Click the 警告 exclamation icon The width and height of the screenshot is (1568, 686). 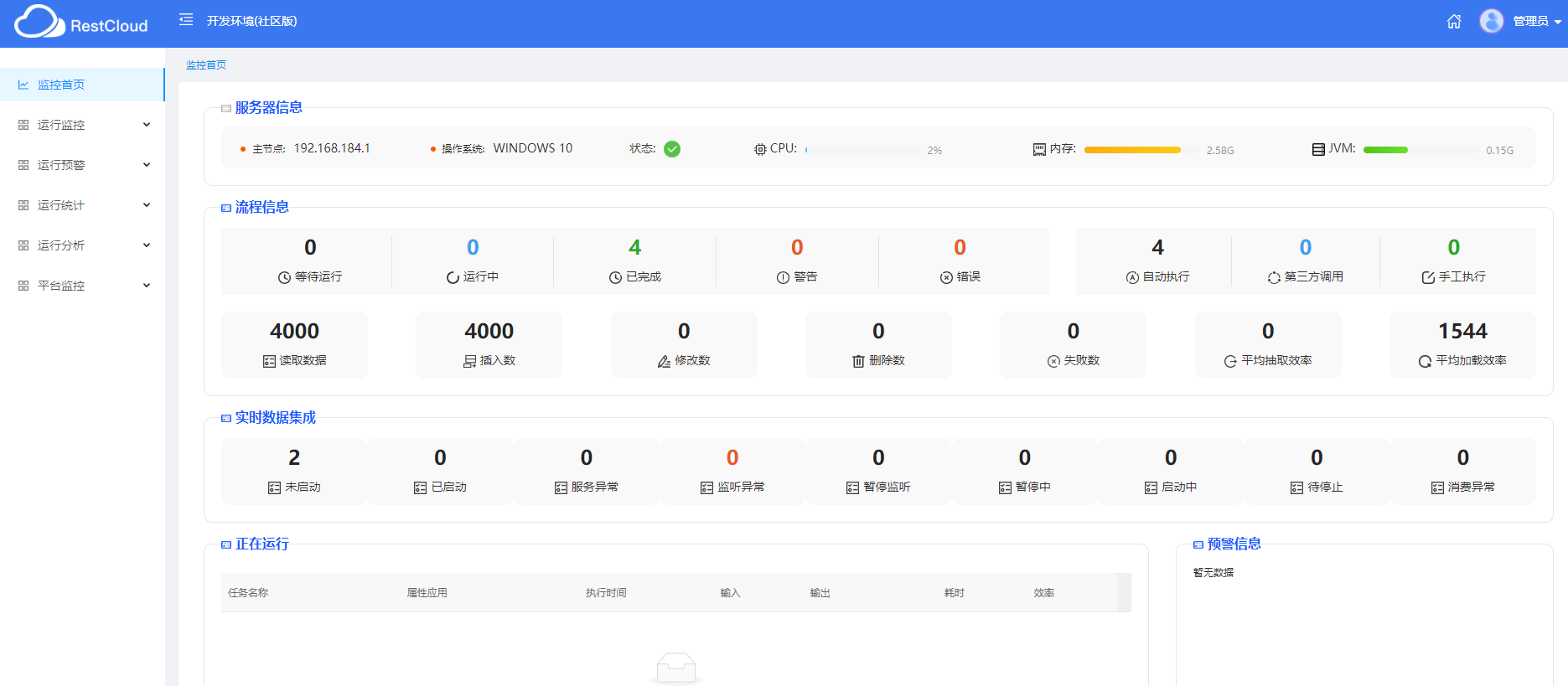(783, 277)
